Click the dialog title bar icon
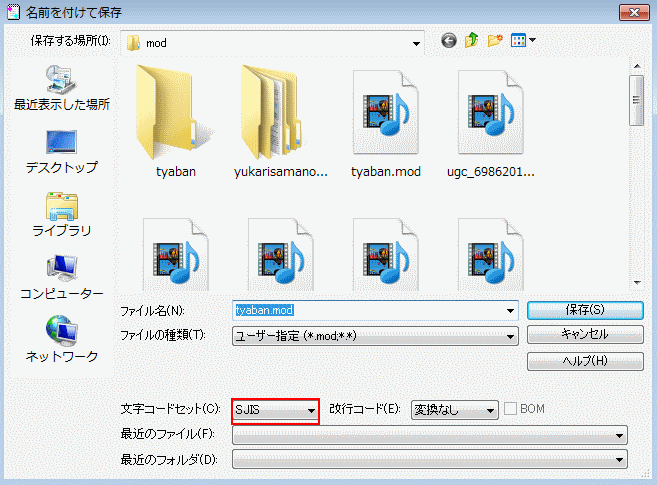Viewport: 657px width, 485px height. coord(13,12)
